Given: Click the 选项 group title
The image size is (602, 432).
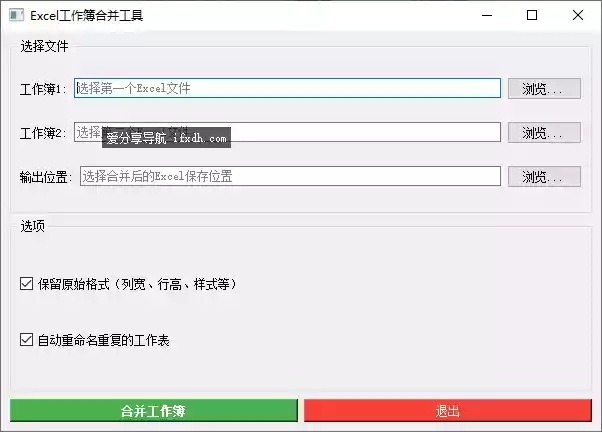Looking at the screenshot, I should pos(33,226).
